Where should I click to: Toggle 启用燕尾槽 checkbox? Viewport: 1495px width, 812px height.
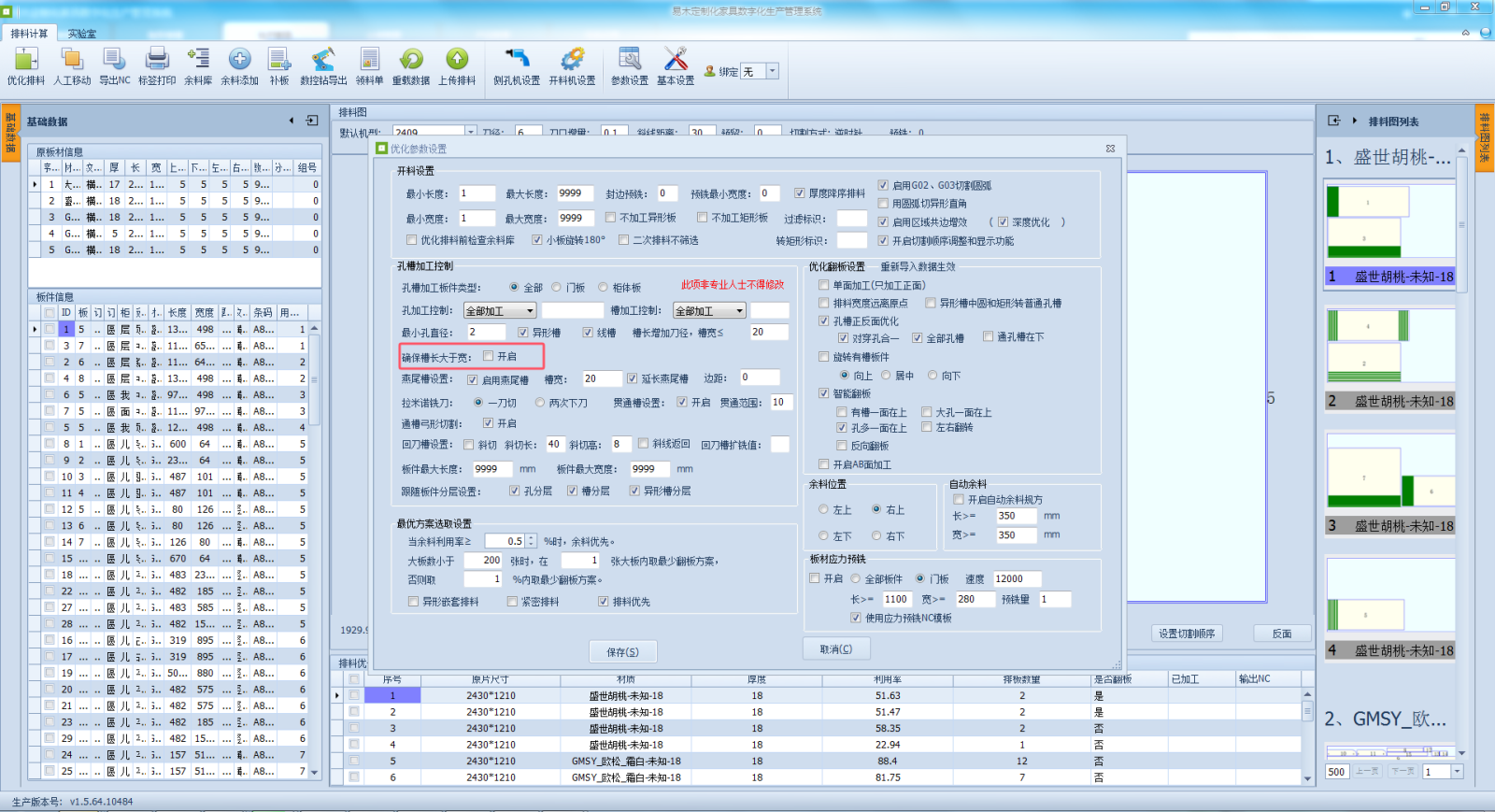473,379
